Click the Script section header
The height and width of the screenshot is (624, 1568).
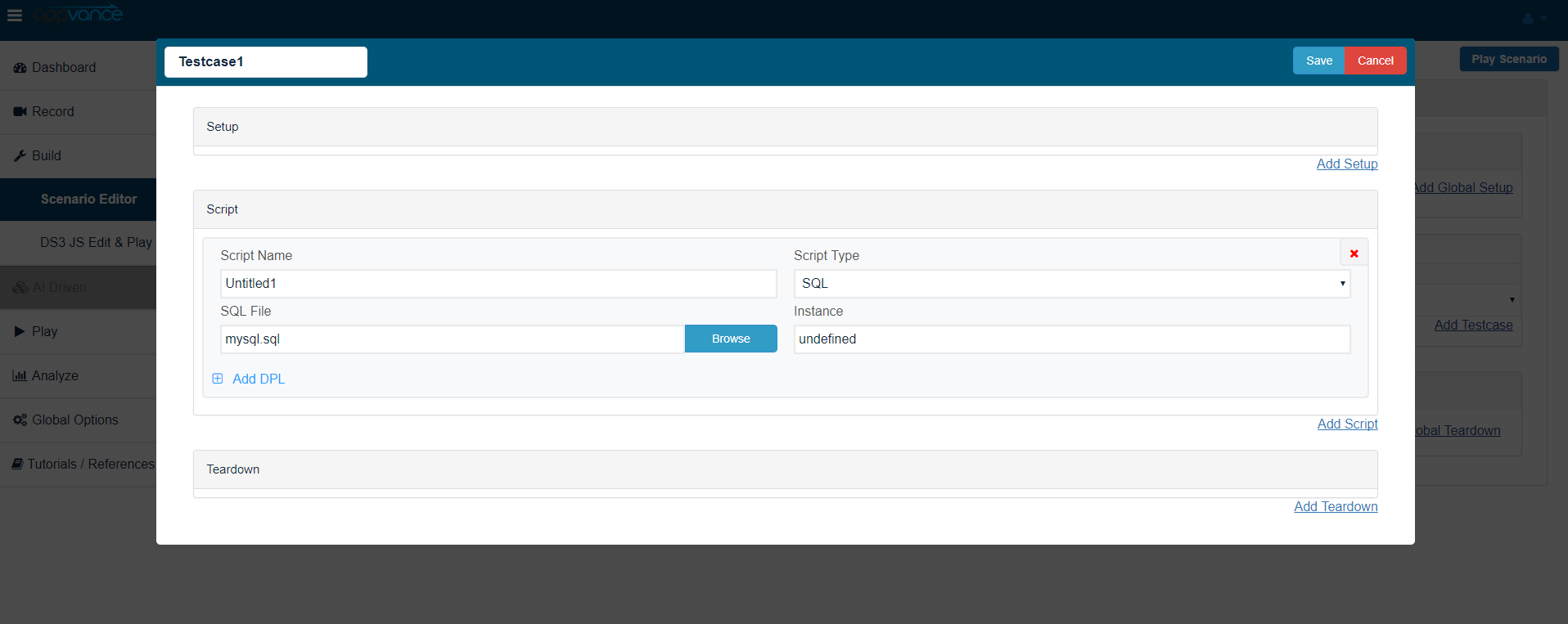(786, 209)
